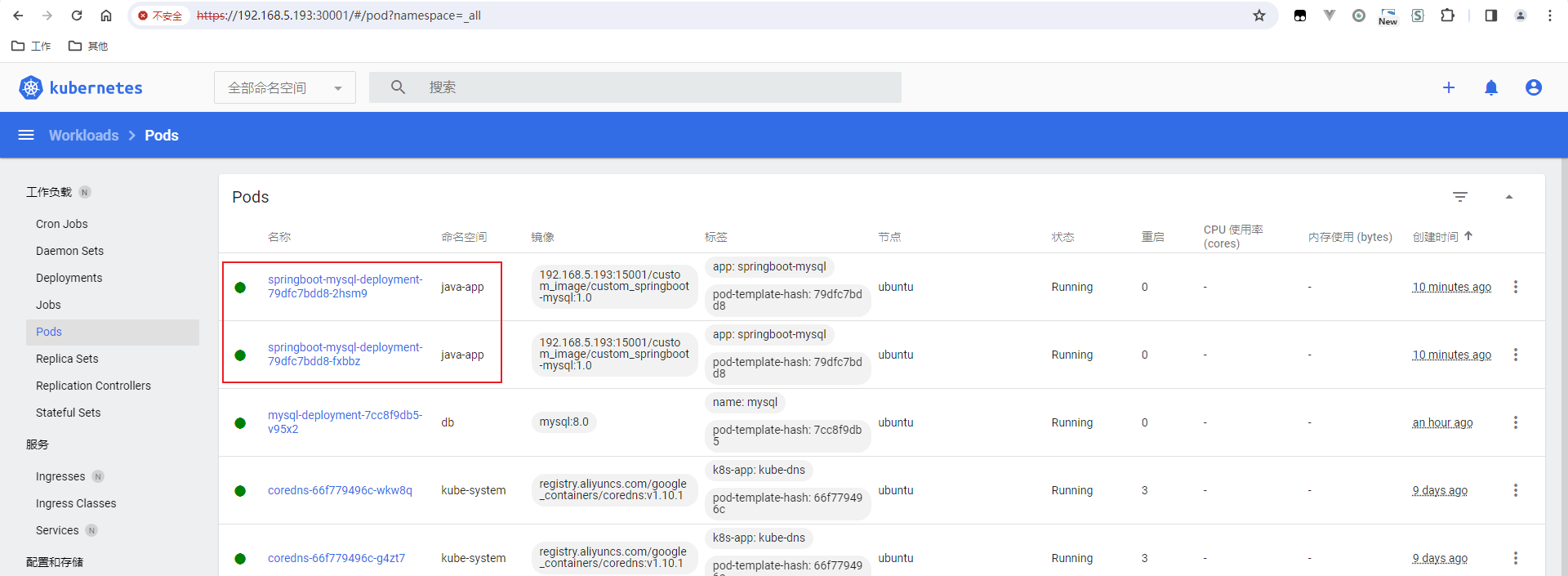Click 'k8s-app: kube-dns' label in wkw8q row
1568x576 pixels.
(759, 470)
